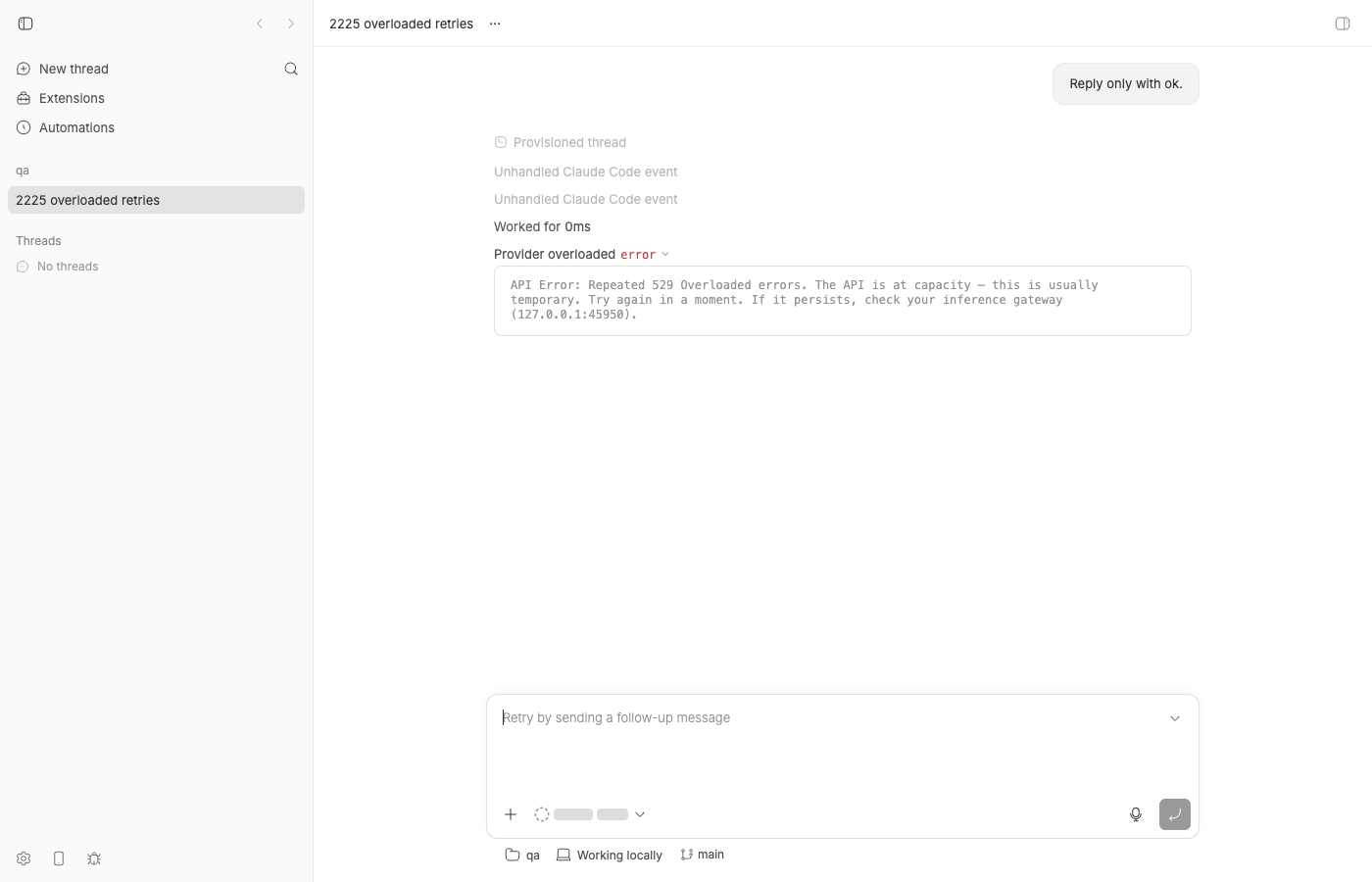Click the Provisioned thread entry
The height and width of the screenshot is (882, 1372).
coord(561,142)
